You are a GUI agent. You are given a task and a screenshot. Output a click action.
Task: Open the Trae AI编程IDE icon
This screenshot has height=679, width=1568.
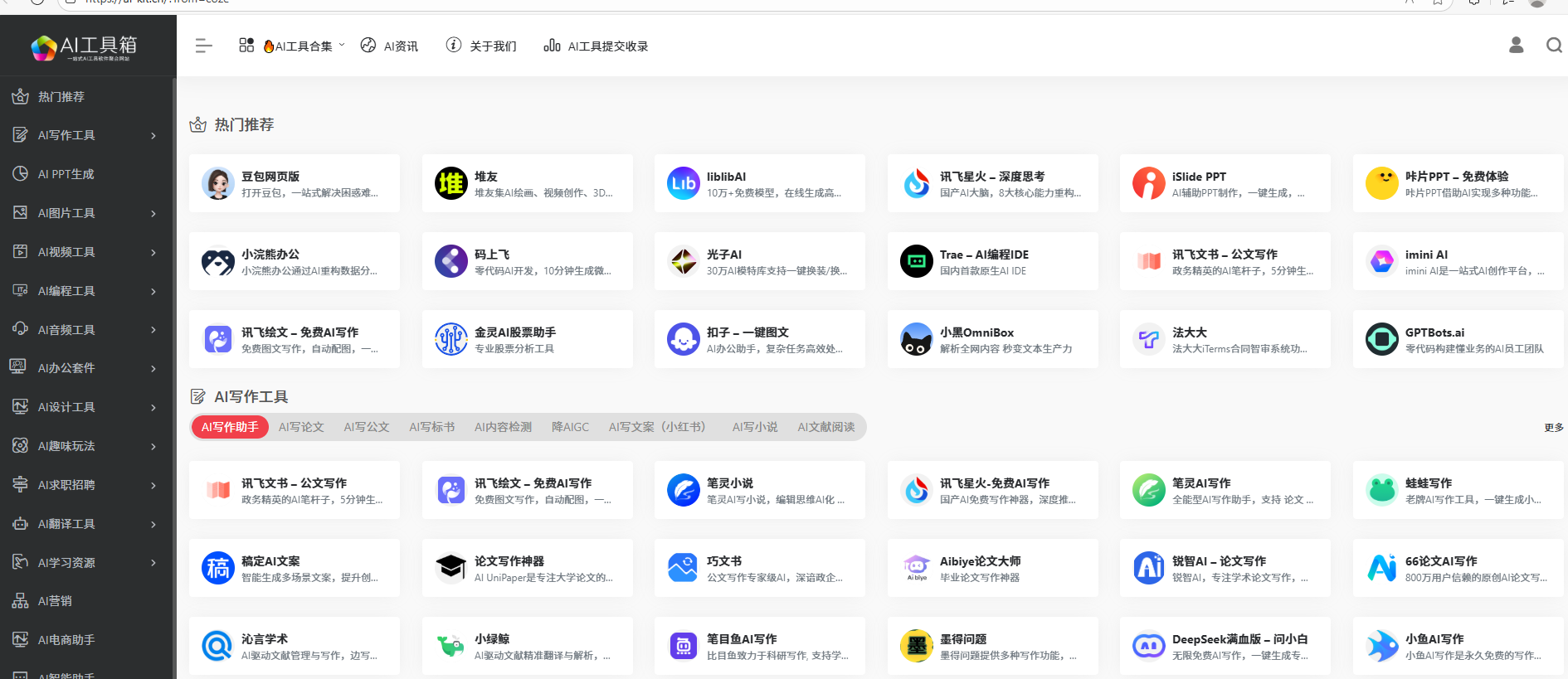click(917, 261)
